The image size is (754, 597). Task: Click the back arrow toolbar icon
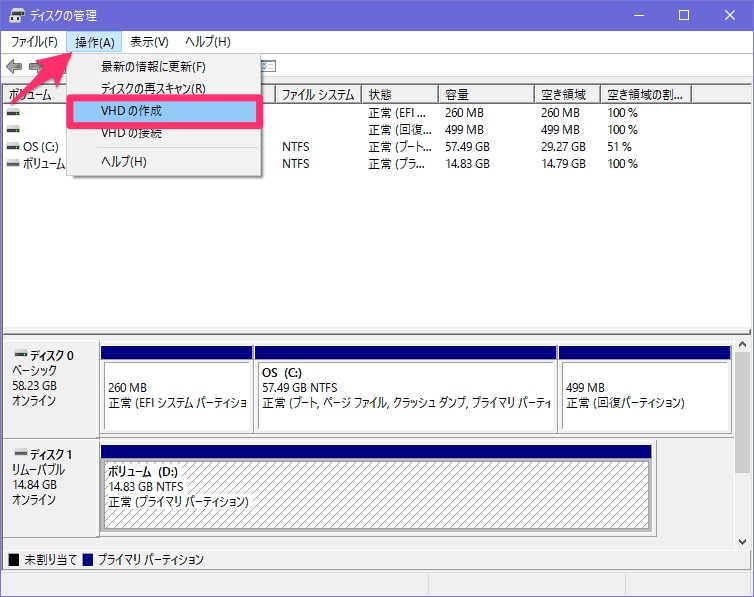(x=14, y=66)
